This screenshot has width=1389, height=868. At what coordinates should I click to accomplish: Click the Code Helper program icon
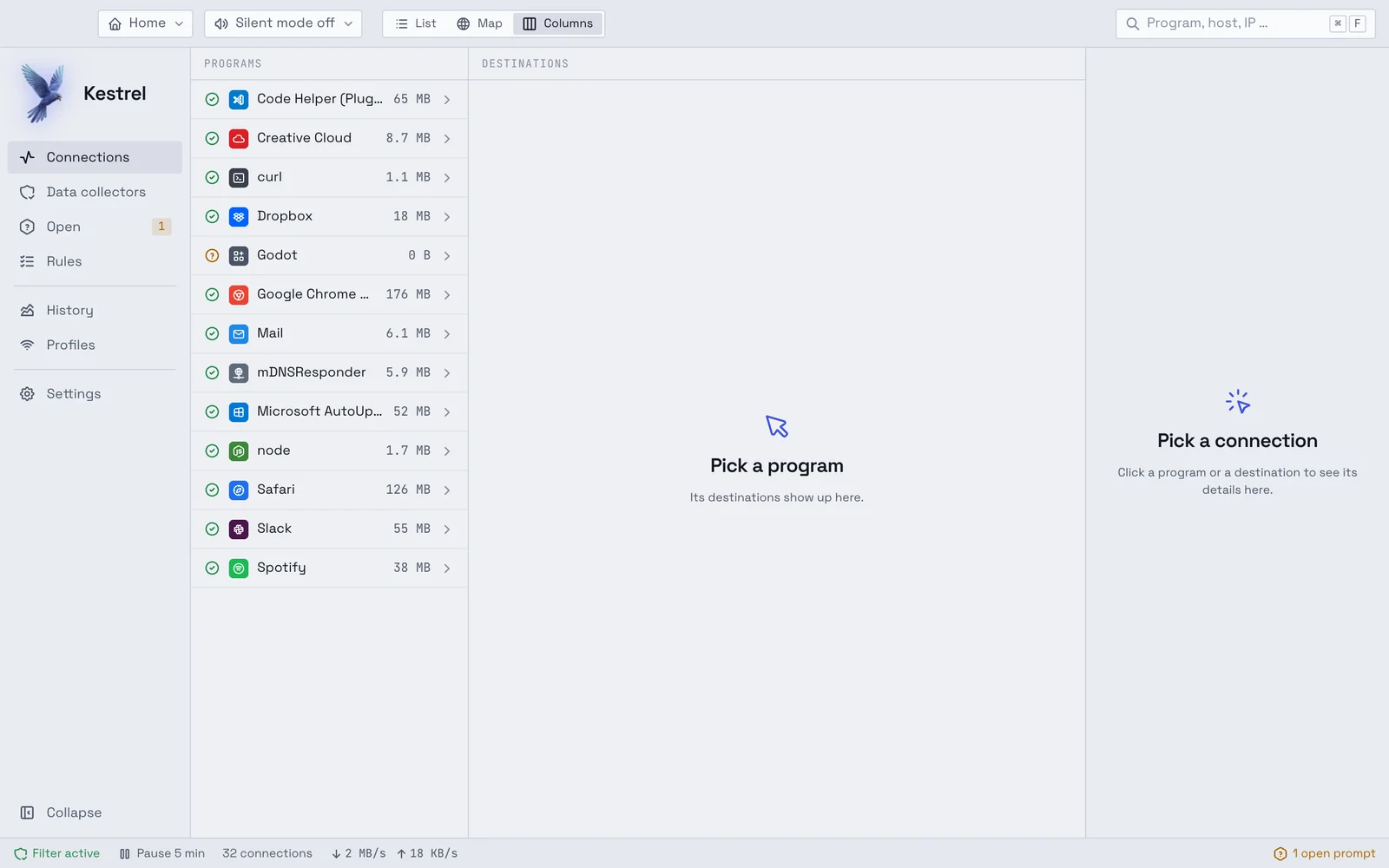[239, 100]
